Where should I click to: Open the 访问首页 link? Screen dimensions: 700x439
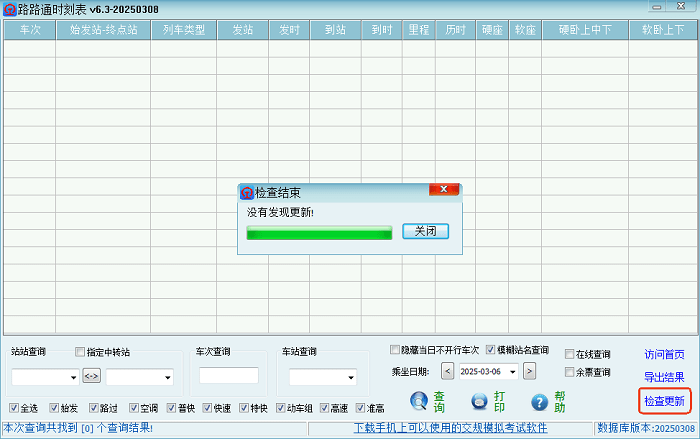coord(664,355)
